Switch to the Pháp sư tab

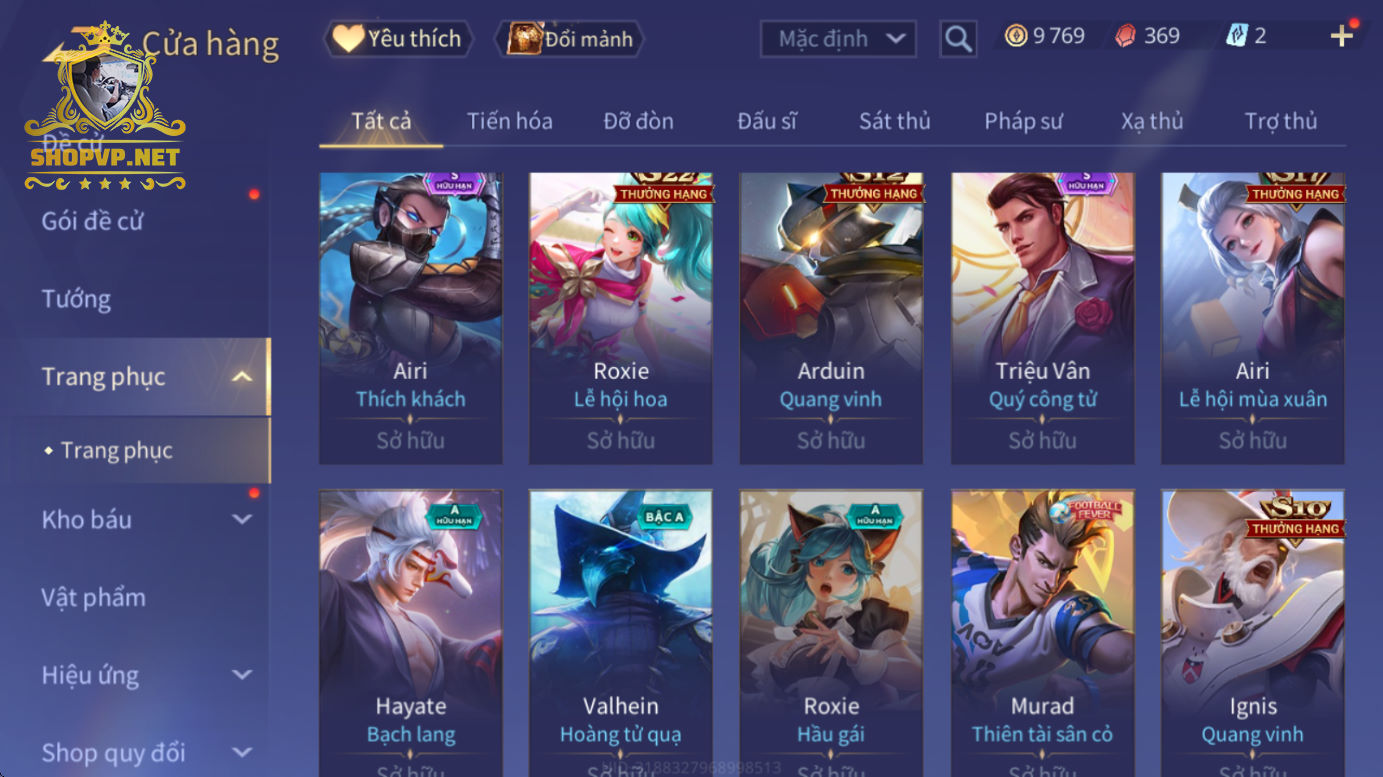coord(1023,121)
